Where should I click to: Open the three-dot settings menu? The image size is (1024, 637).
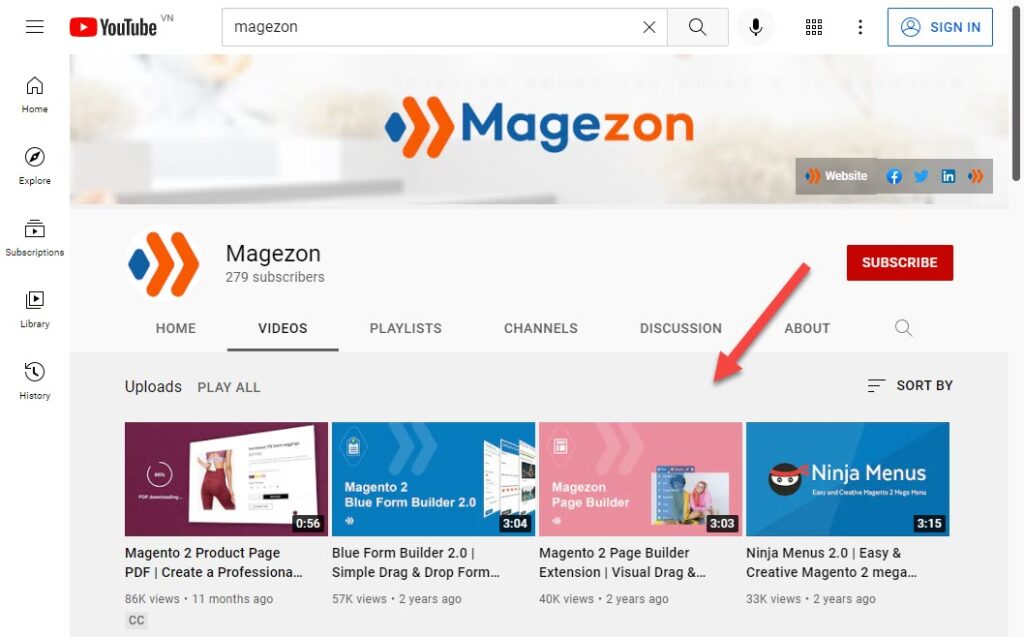860,27
